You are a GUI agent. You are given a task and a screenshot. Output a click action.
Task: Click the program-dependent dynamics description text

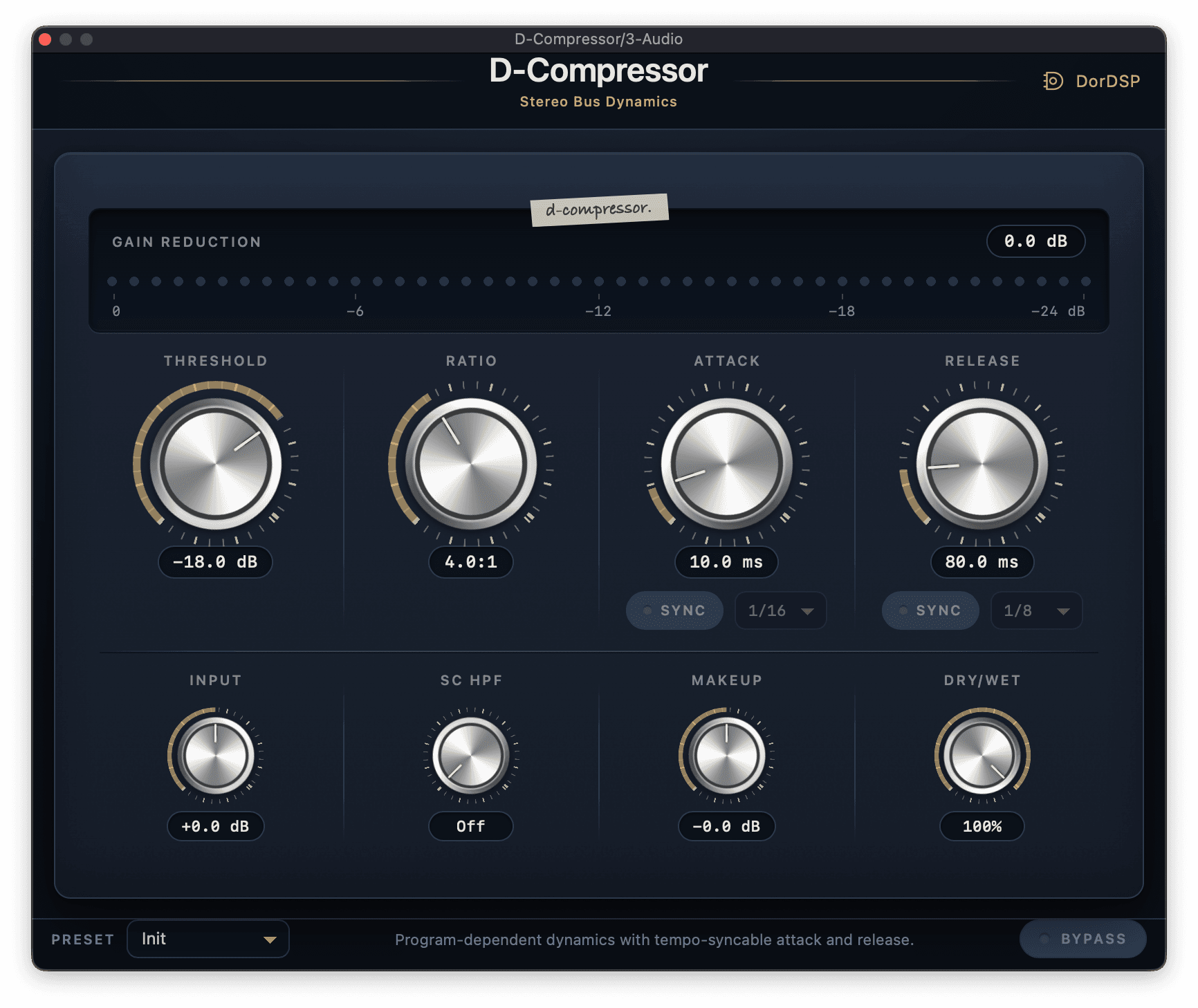654,940
